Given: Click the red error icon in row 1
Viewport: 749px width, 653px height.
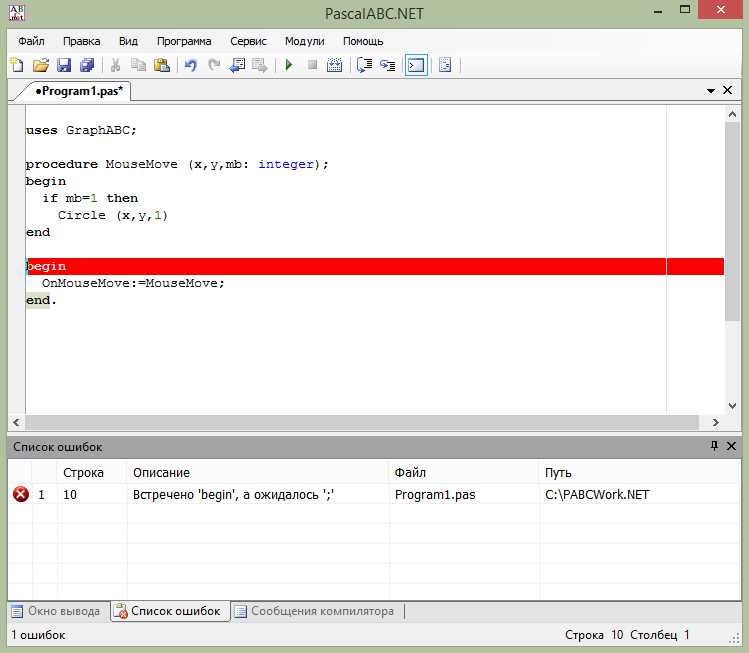Looking at the screenshot, I should click(x=21, y=494).
